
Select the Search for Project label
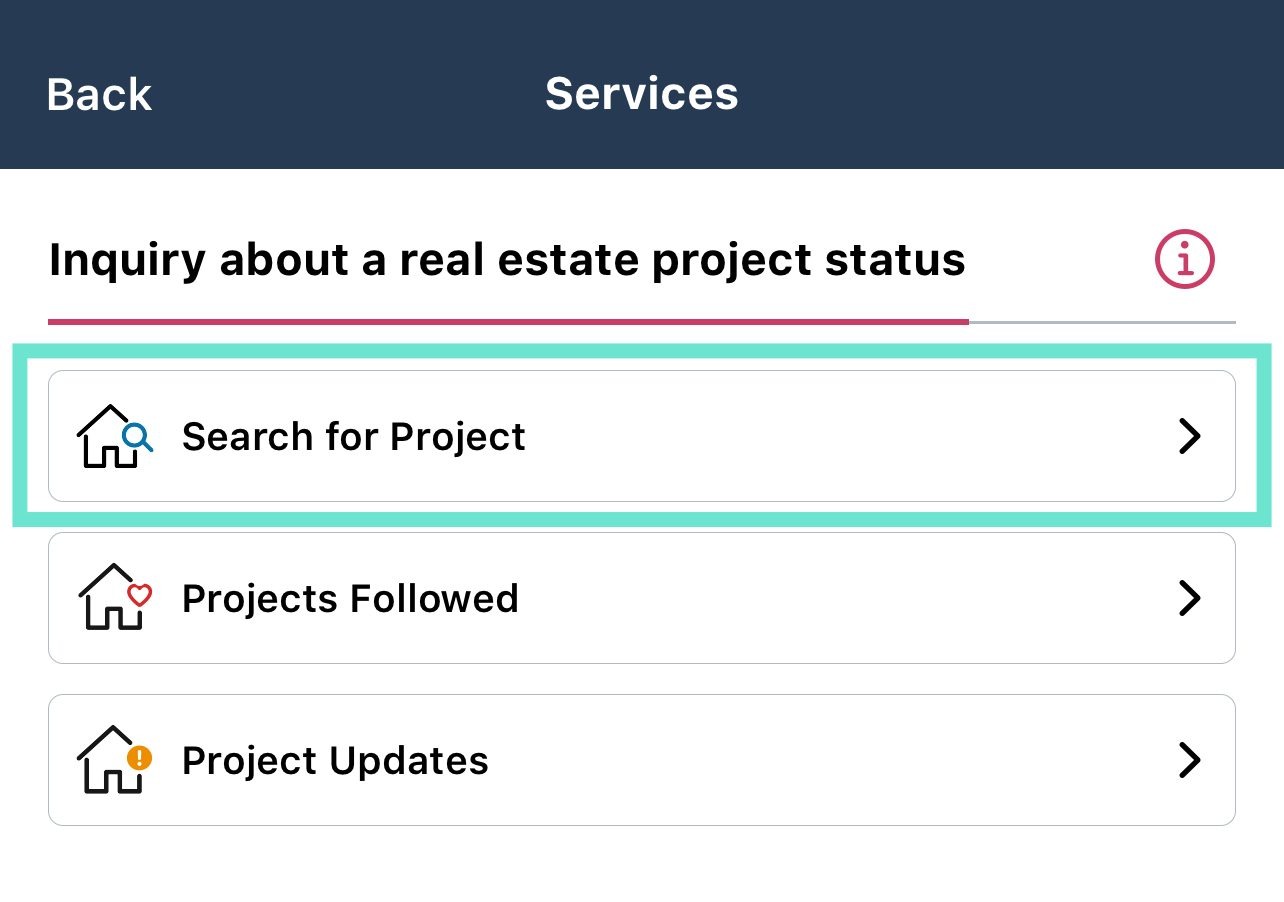click(353, 437)
